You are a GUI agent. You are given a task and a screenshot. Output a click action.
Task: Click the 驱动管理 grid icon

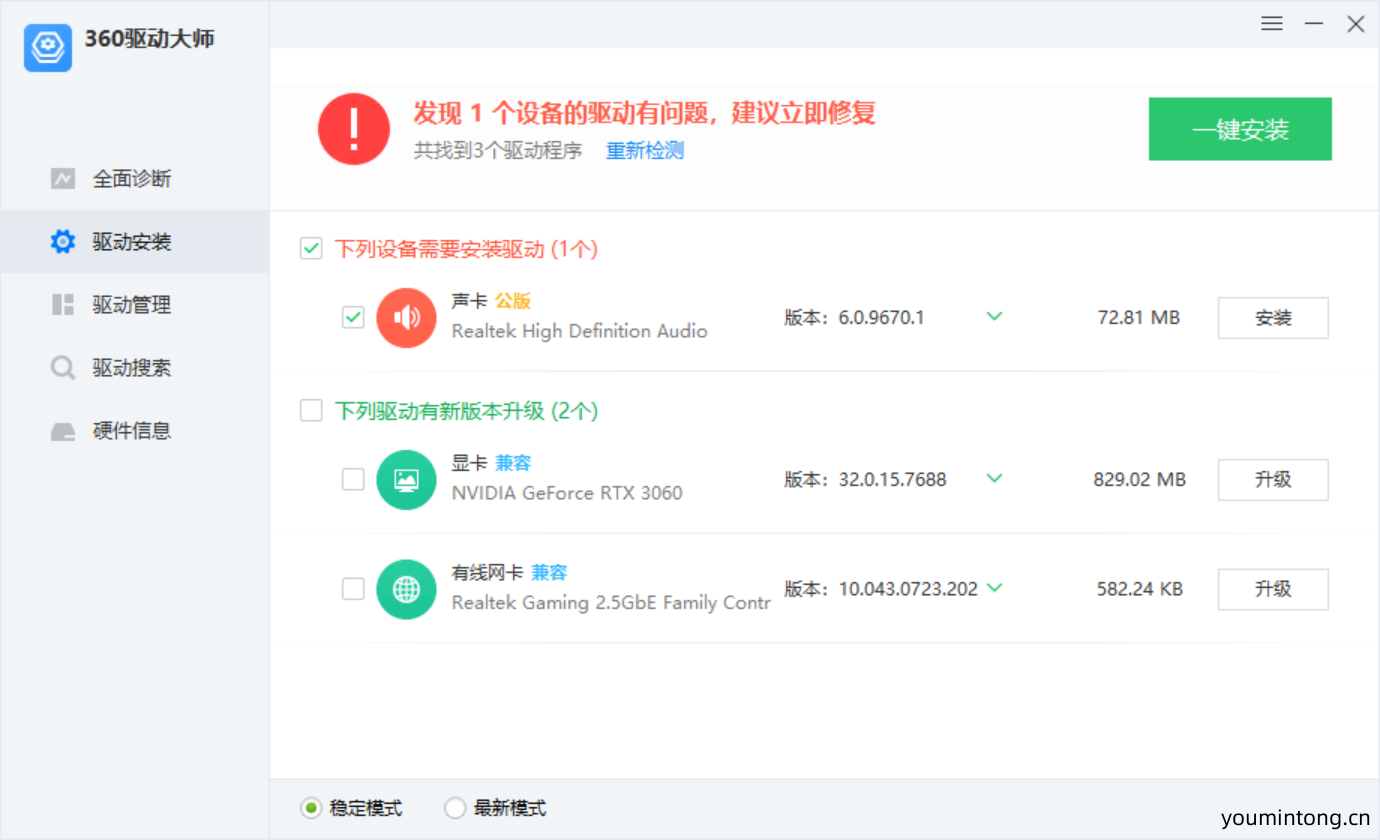coord(63,305)
